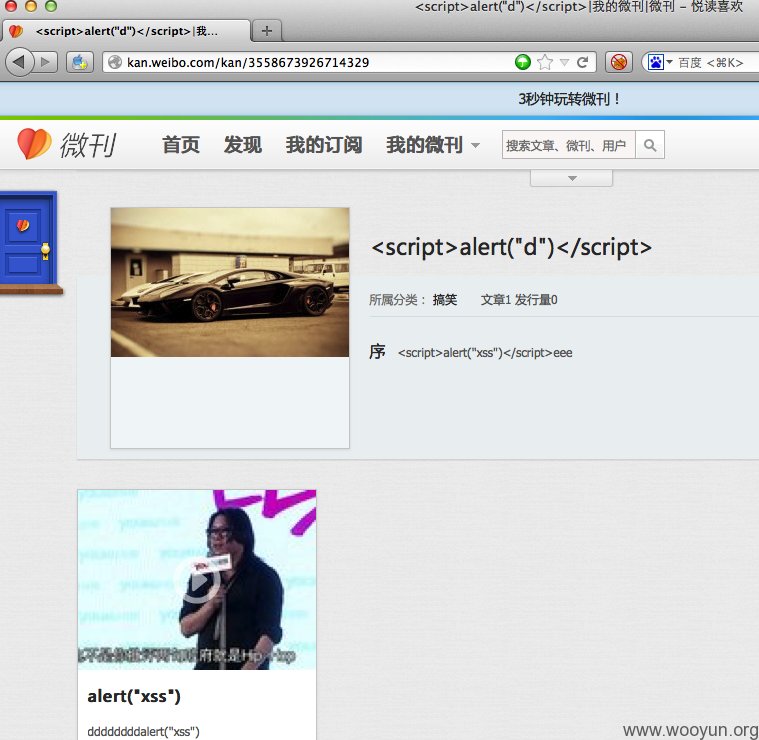Select the tab titled <script>alert("d")</script>
The width and height of the screenshot is (759, 740).
[126, 31]
